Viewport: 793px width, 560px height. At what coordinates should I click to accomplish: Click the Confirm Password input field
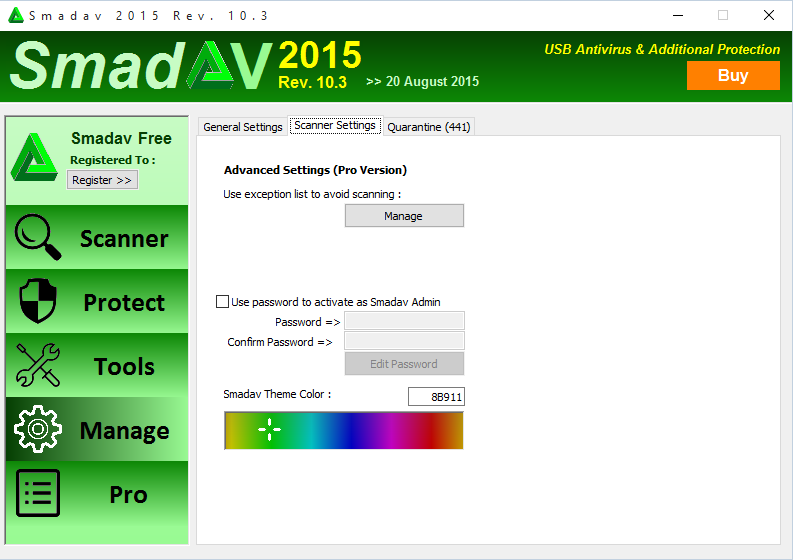pyautogui.click(x=404, y=341)
